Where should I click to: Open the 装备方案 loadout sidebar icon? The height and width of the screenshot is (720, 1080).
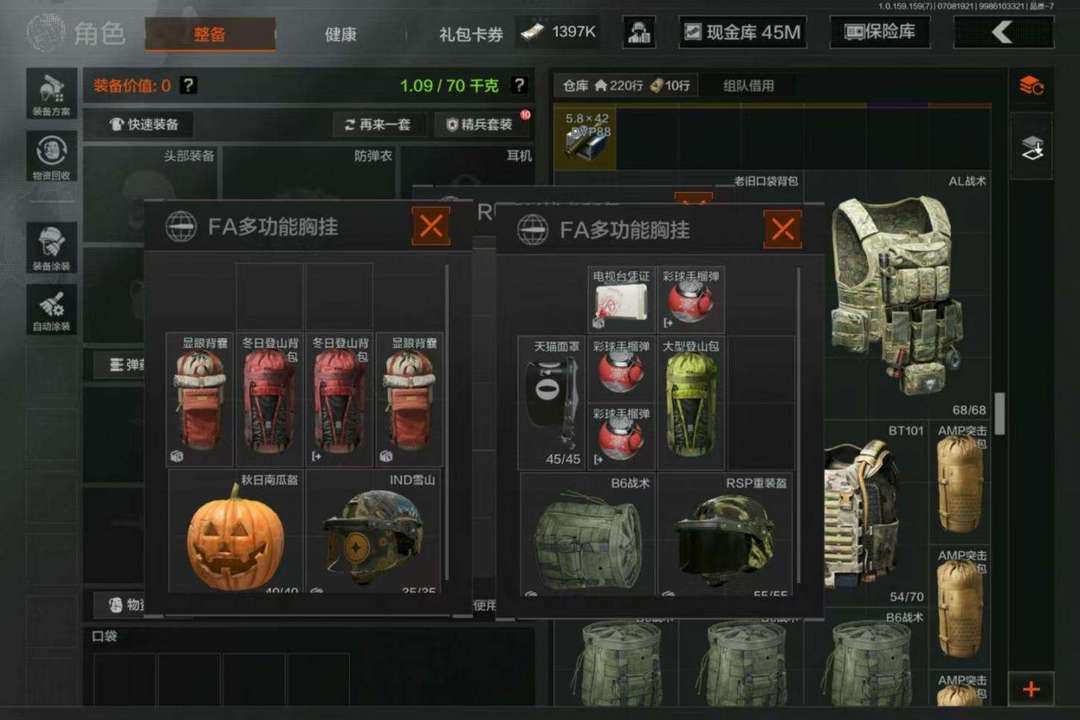tap(52, 93)
